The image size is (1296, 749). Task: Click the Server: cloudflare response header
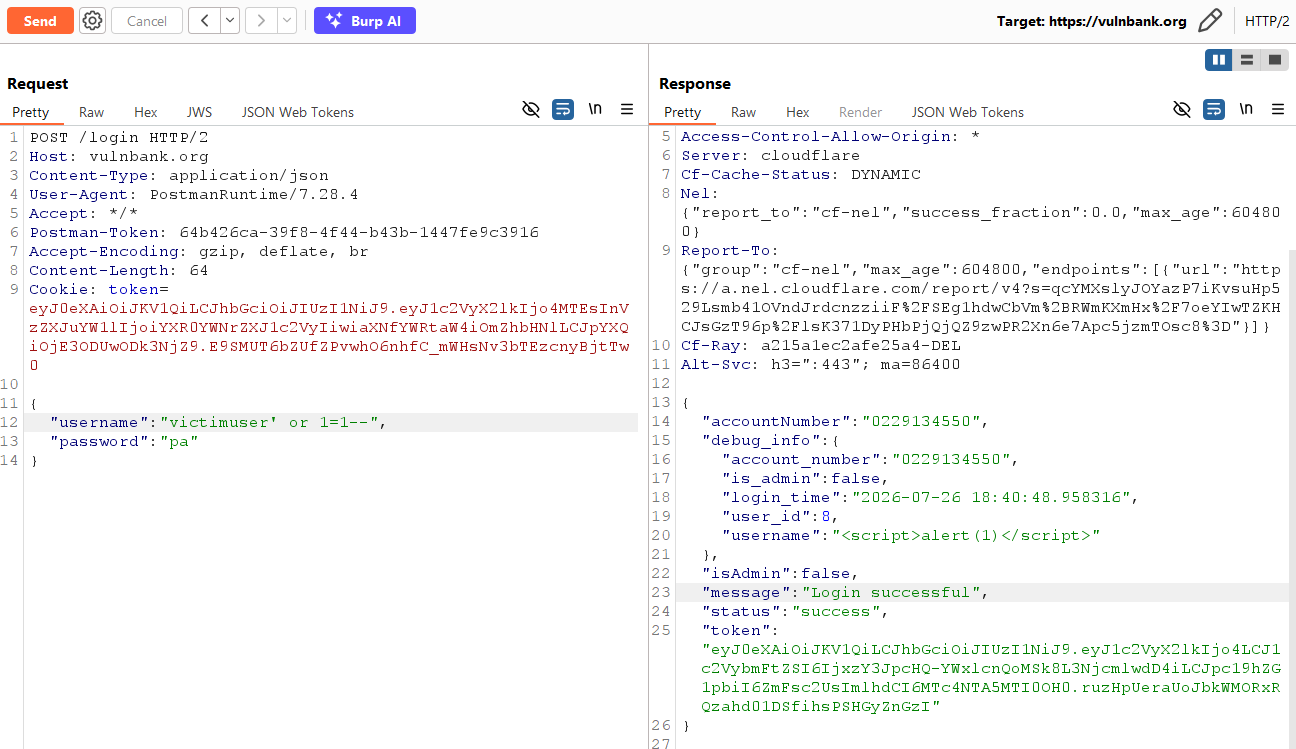770,155
